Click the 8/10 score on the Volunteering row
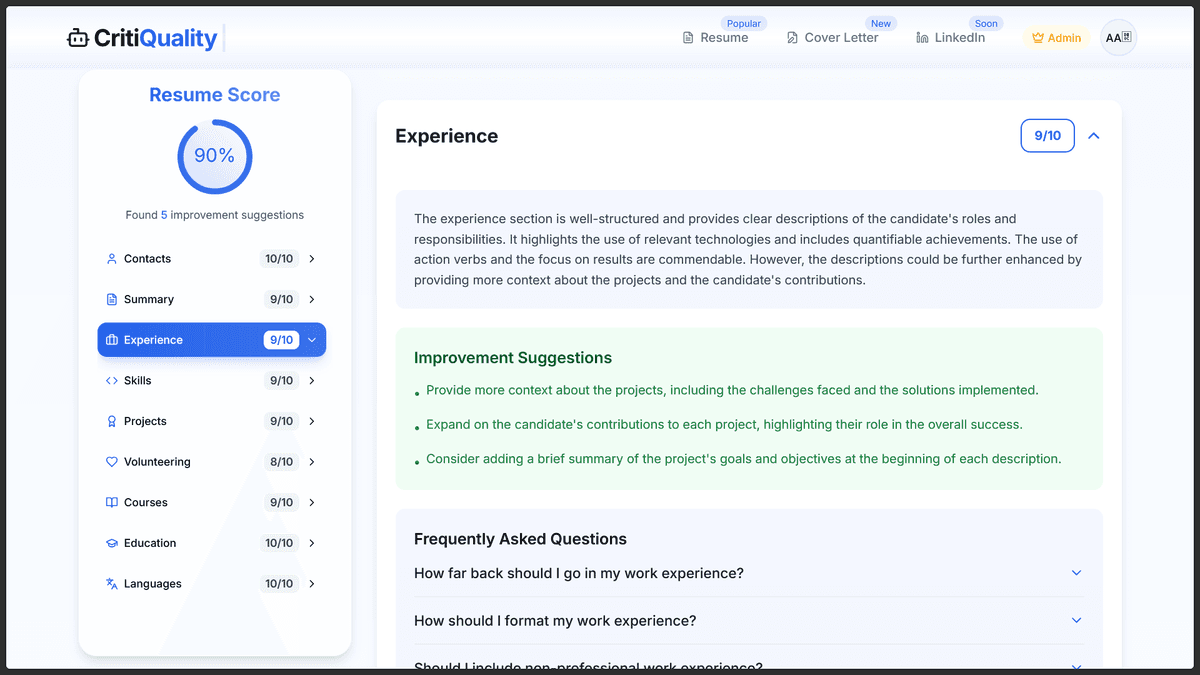 [281, 462]
